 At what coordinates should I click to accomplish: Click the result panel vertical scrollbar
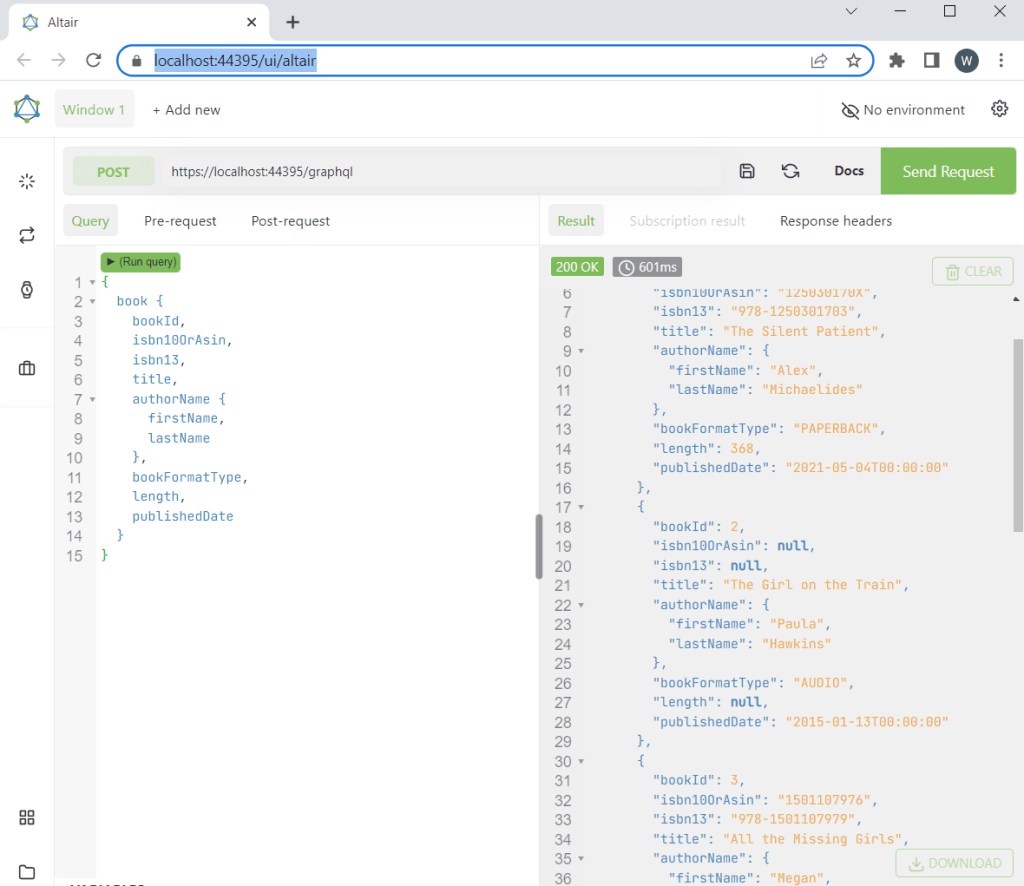(x=1018, y=430)
